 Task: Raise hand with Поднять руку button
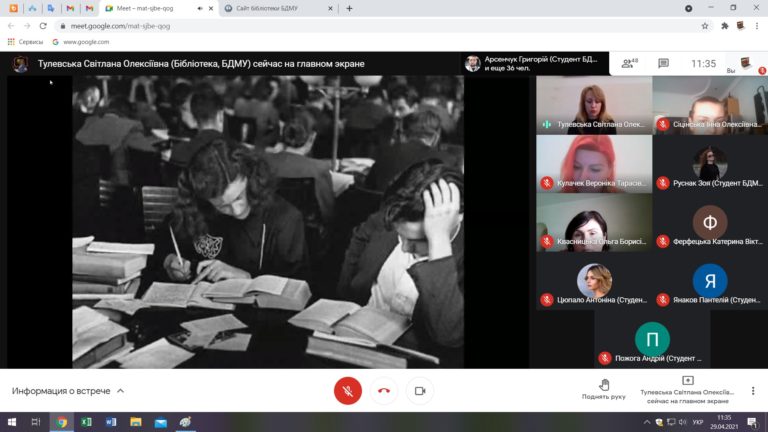tap(604, 389)
